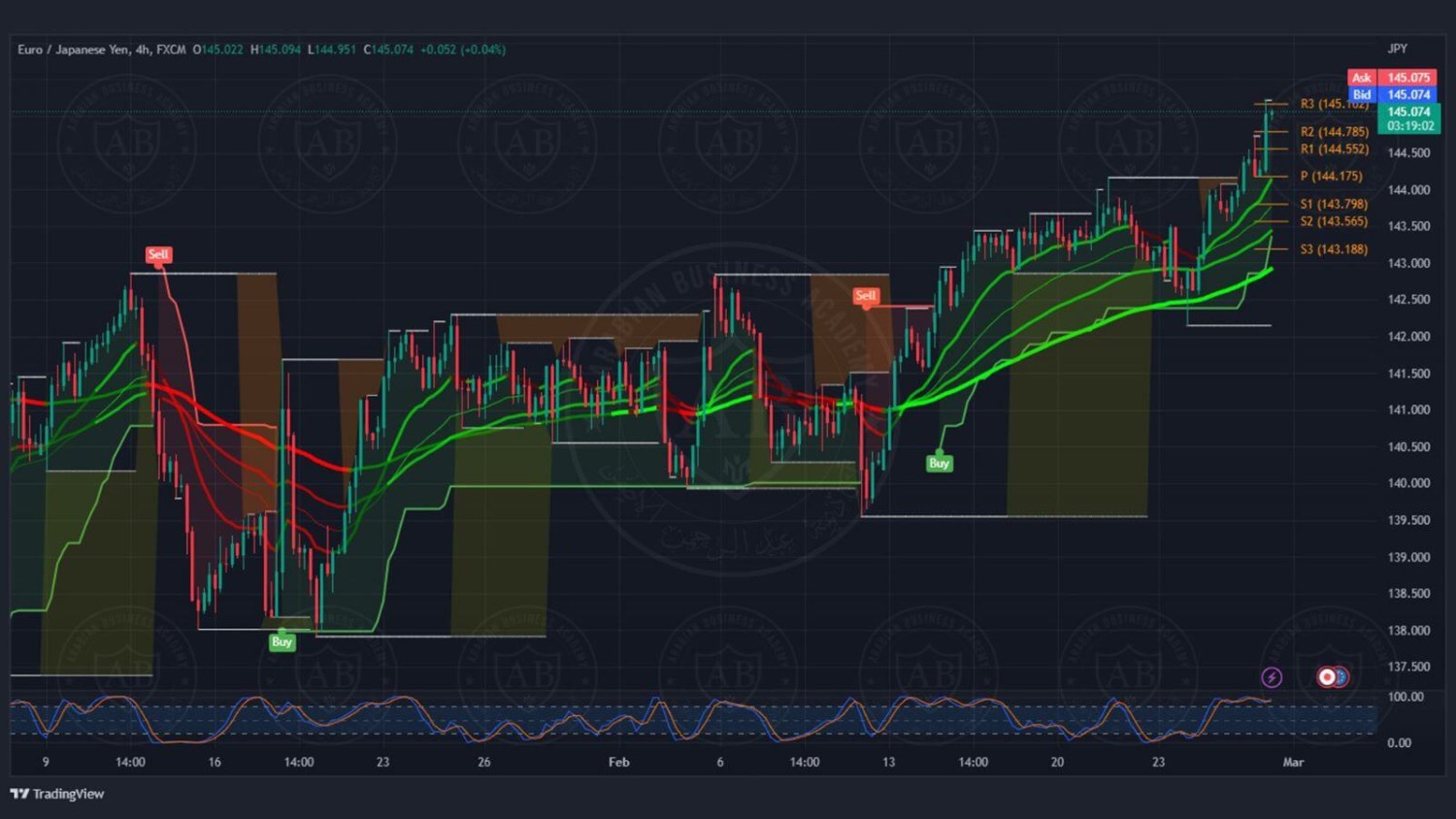Click 144.000 on the price axis

click(x=1408, y=189)
